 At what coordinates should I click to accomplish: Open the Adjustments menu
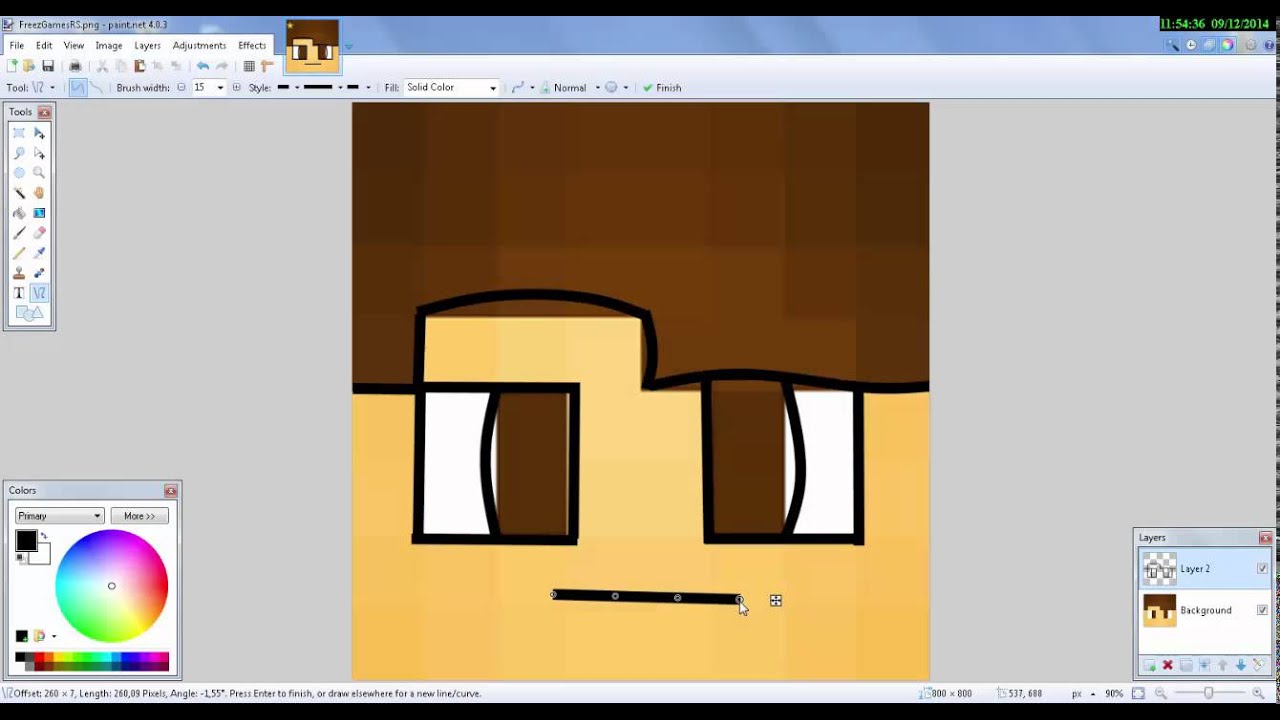[199, 45]
